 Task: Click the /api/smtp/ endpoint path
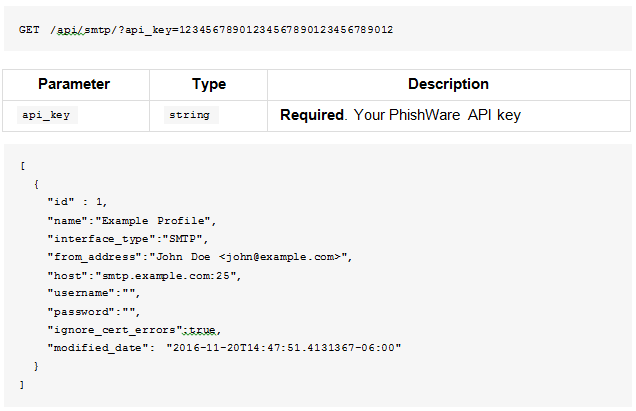coord(84,30)
